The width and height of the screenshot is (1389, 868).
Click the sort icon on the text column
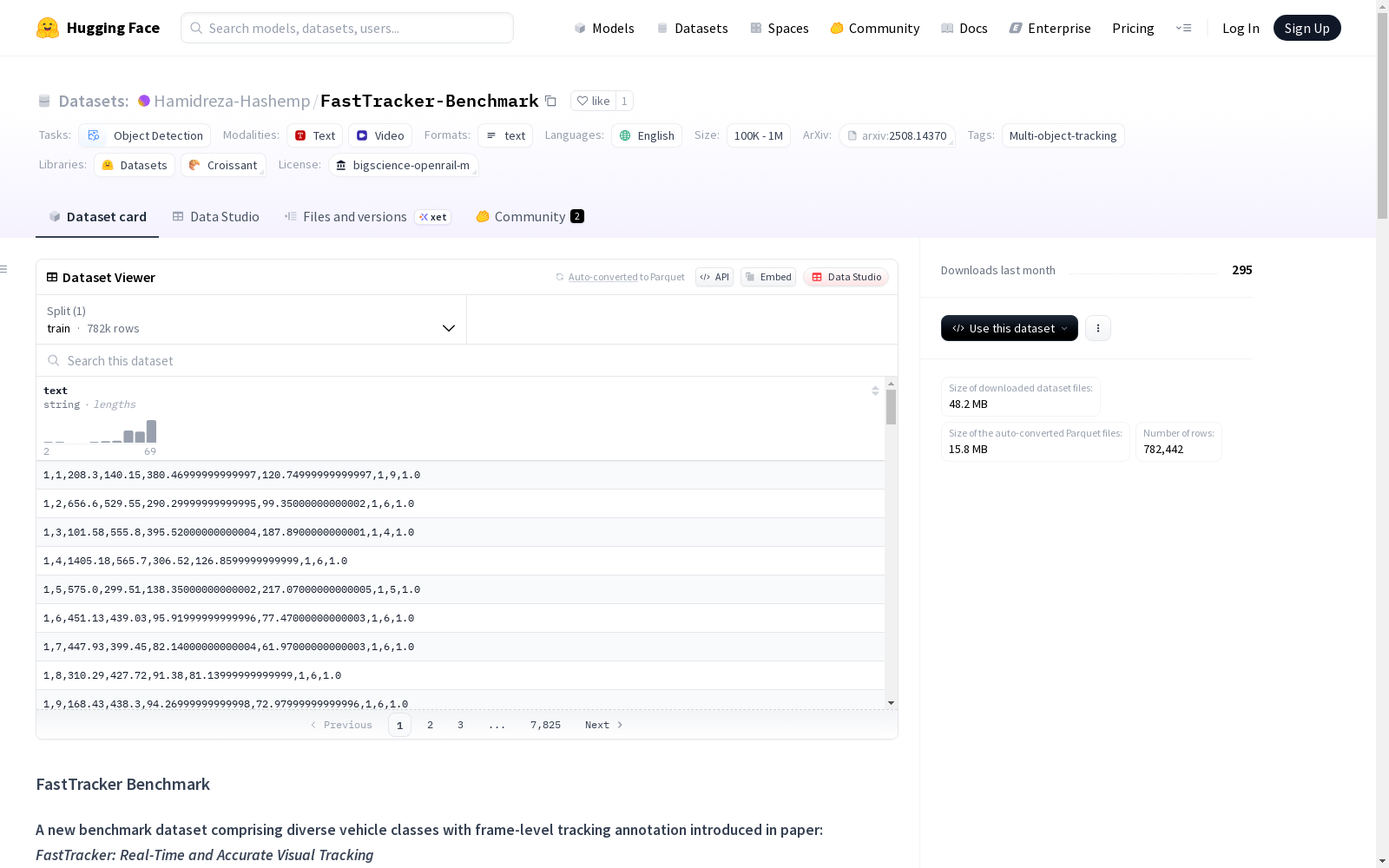(x=875, y=391)
